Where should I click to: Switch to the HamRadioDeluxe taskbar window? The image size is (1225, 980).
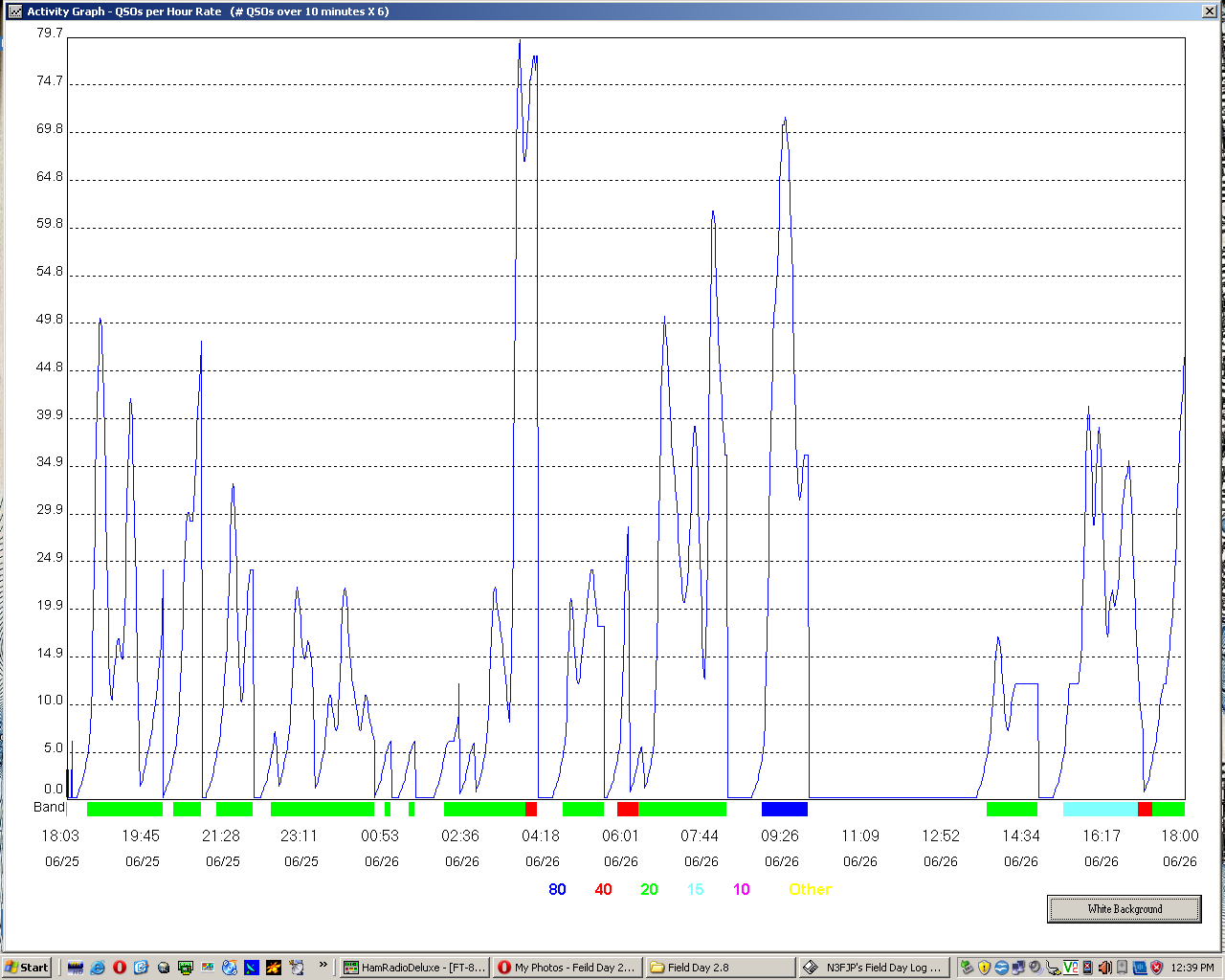tap(415, 968)
